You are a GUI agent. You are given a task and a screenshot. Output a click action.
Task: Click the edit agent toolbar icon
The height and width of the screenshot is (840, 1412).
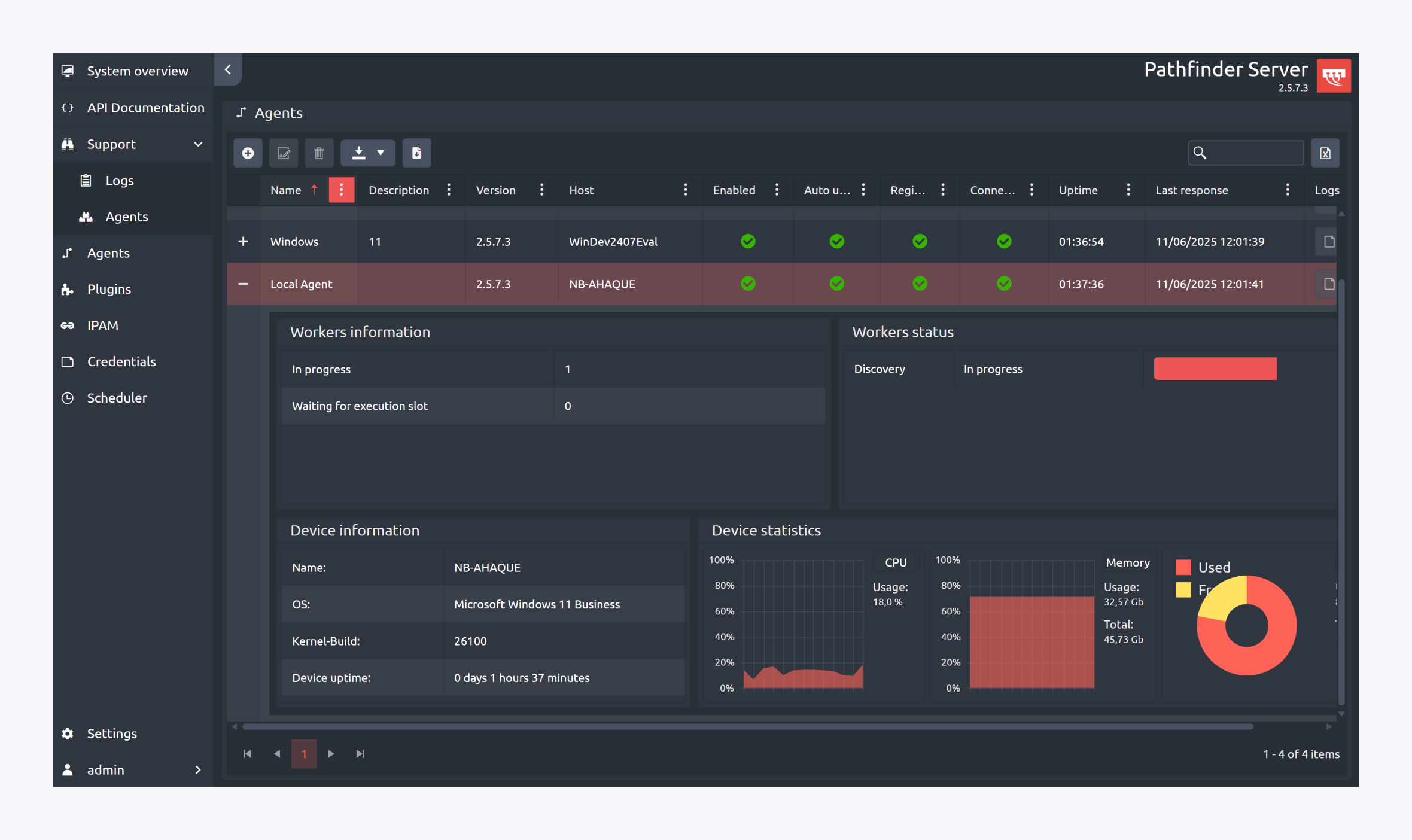[284, 153]
